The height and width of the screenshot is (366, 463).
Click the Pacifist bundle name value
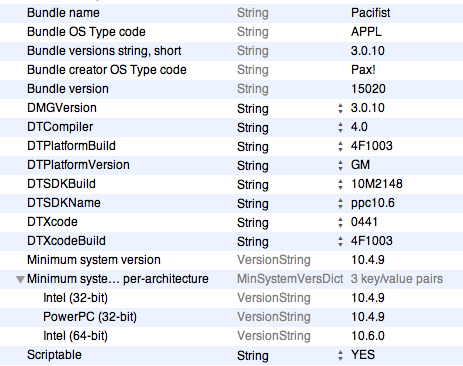[370, 13]
